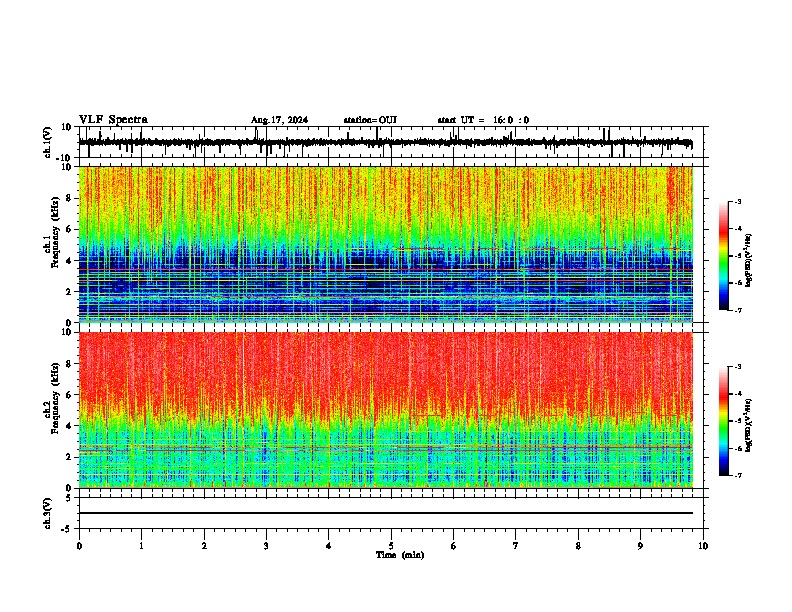This screenshot has width=792, height=612.
Task: Click the time axis tick label '5'
Action: [x=391, y=546]
